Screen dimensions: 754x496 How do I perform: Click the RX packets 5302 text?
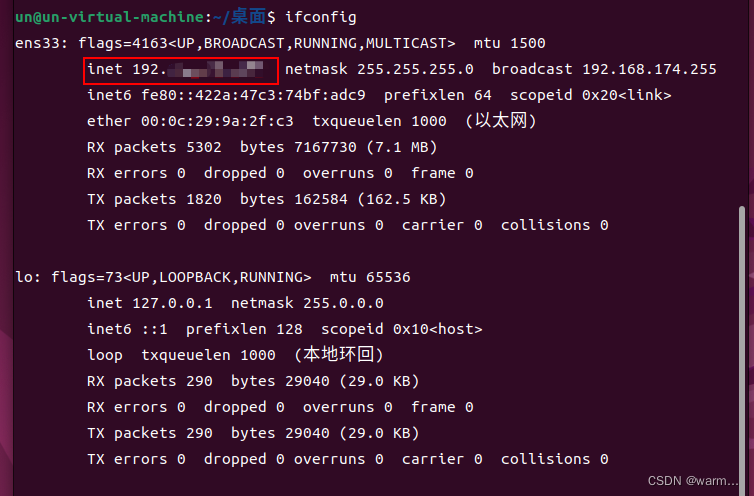click(154, 147)
